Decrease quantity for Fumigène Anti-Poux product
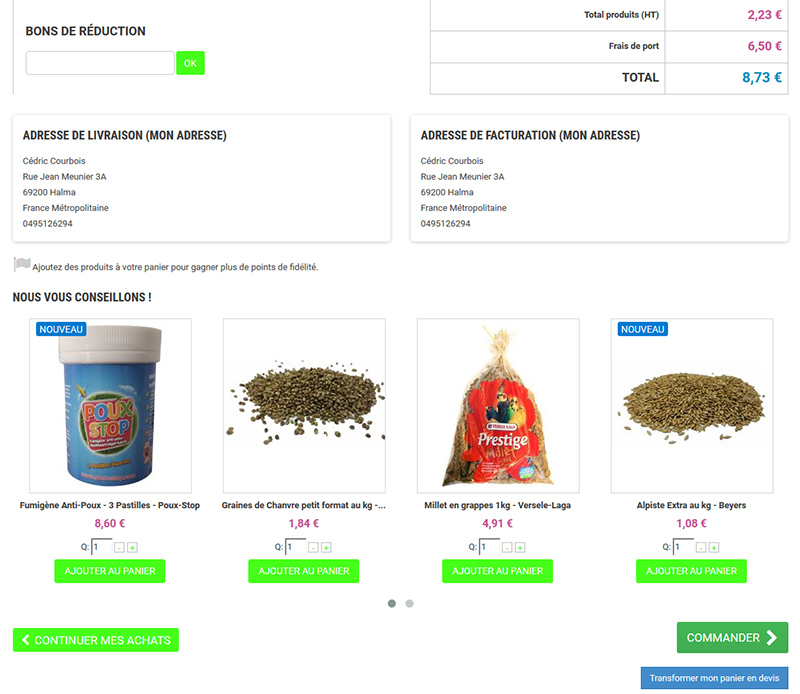 tap(119, 548)
